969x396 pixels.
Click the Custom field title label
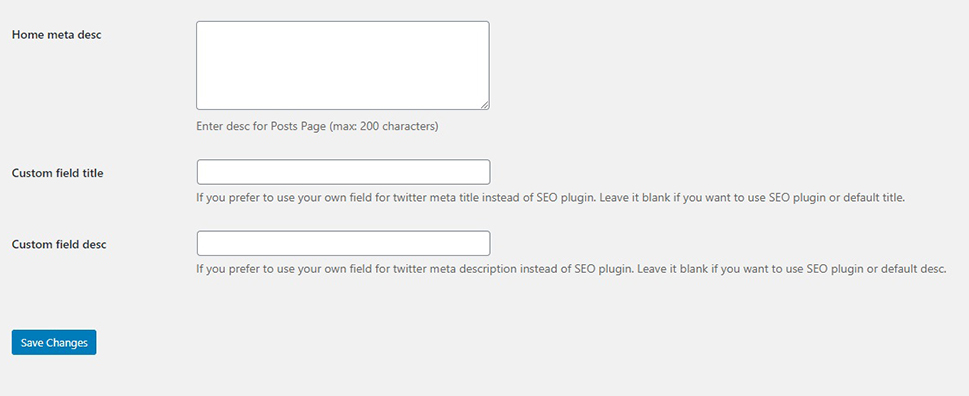[57, 174]
